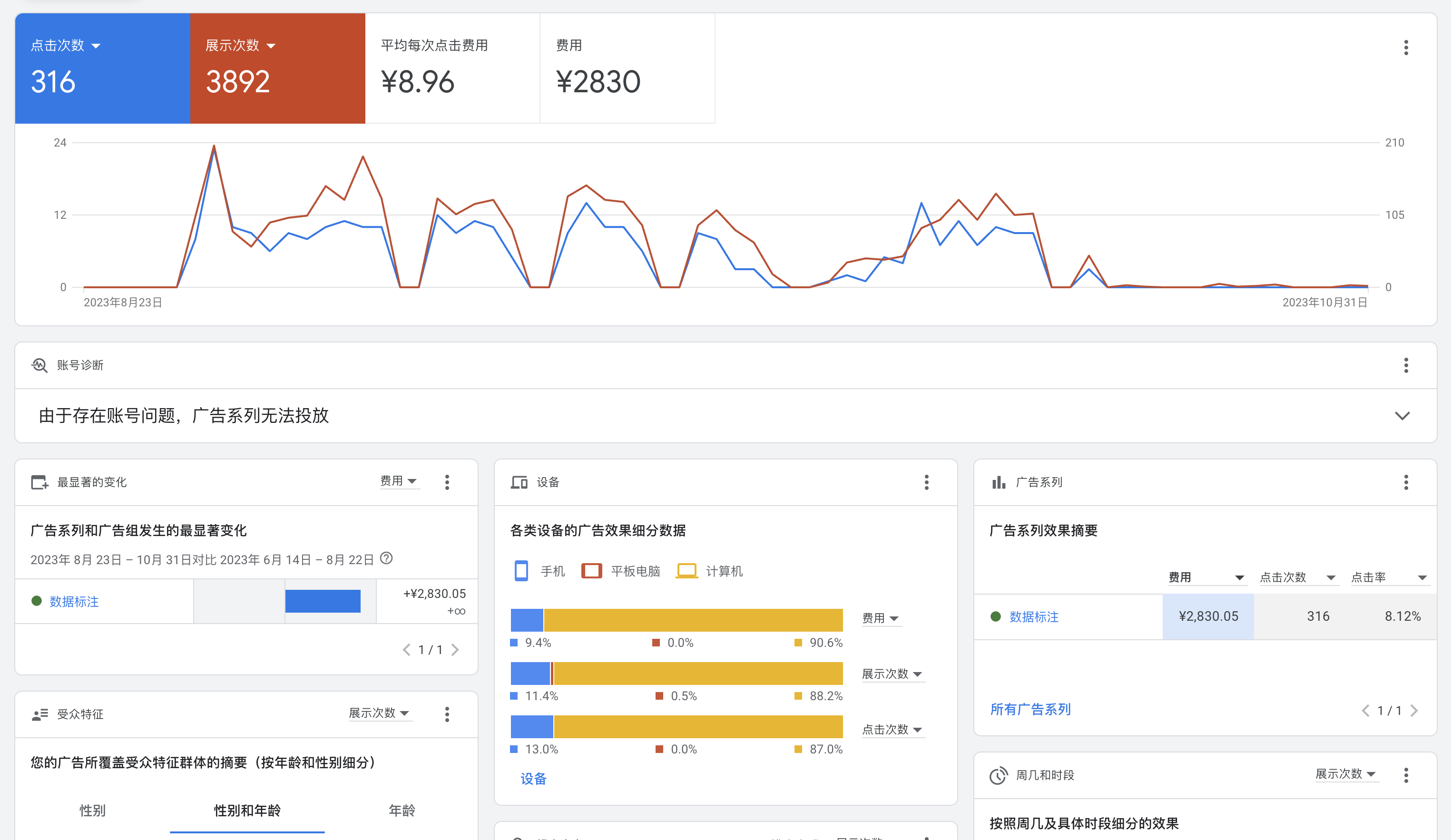Click the 点击次数 device breakdown bar
Viewport: 1451px width, 840px height.
[676, 727]
